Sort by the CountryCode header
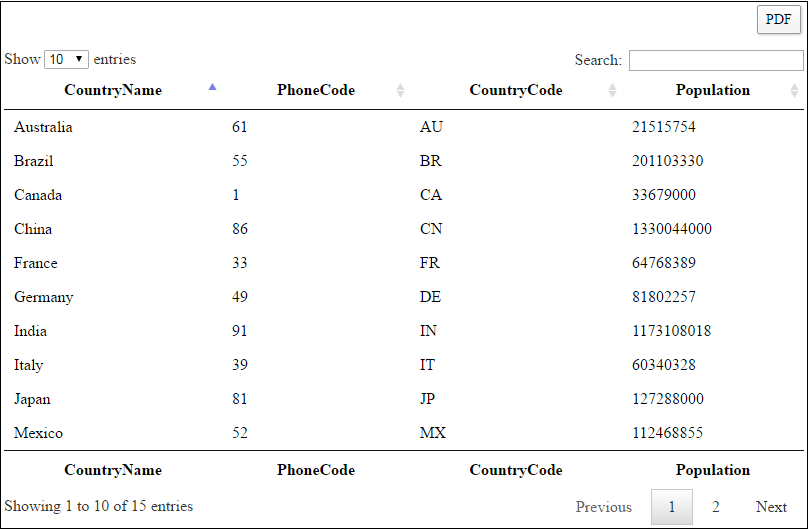The width and height of the screenshot is (808, 529). [x=516, y=90]
